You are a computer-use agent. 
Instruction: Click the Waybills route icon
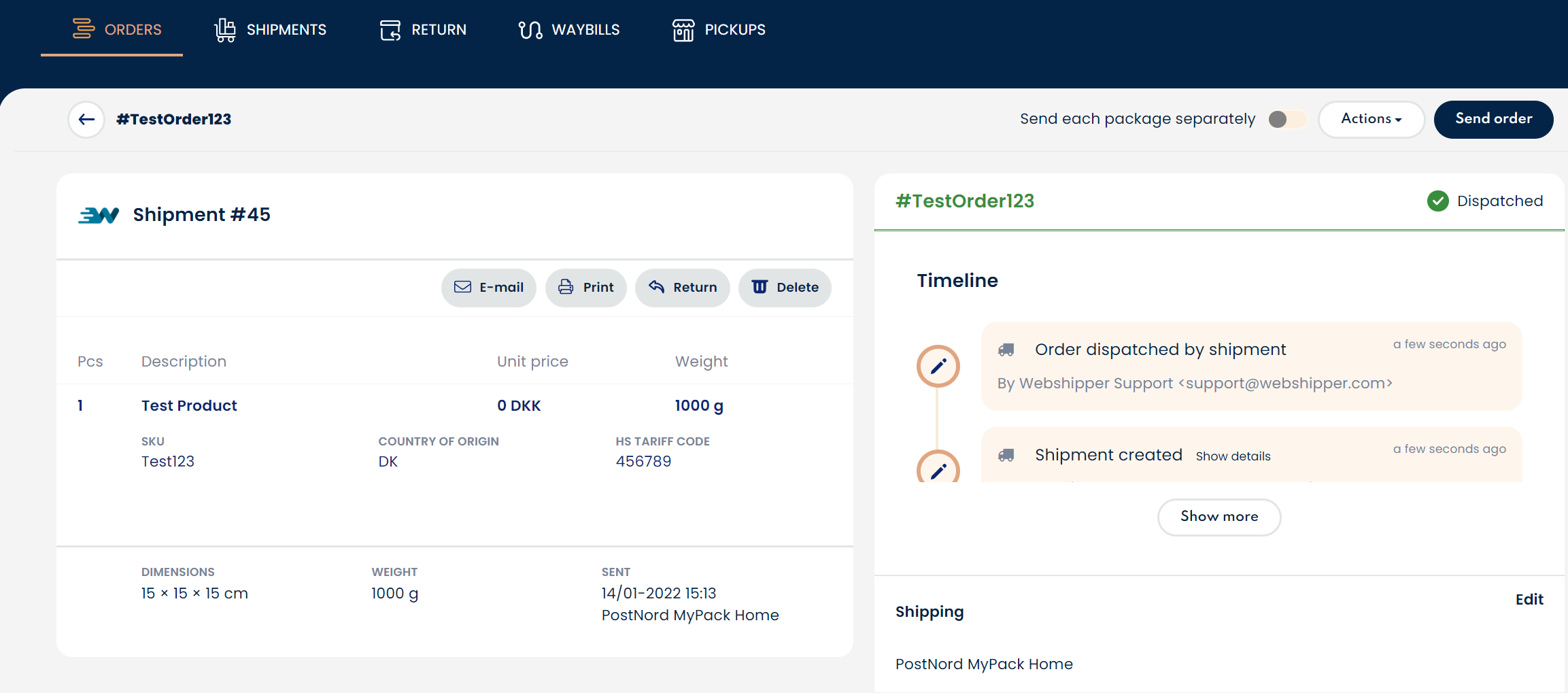(530, 30)
